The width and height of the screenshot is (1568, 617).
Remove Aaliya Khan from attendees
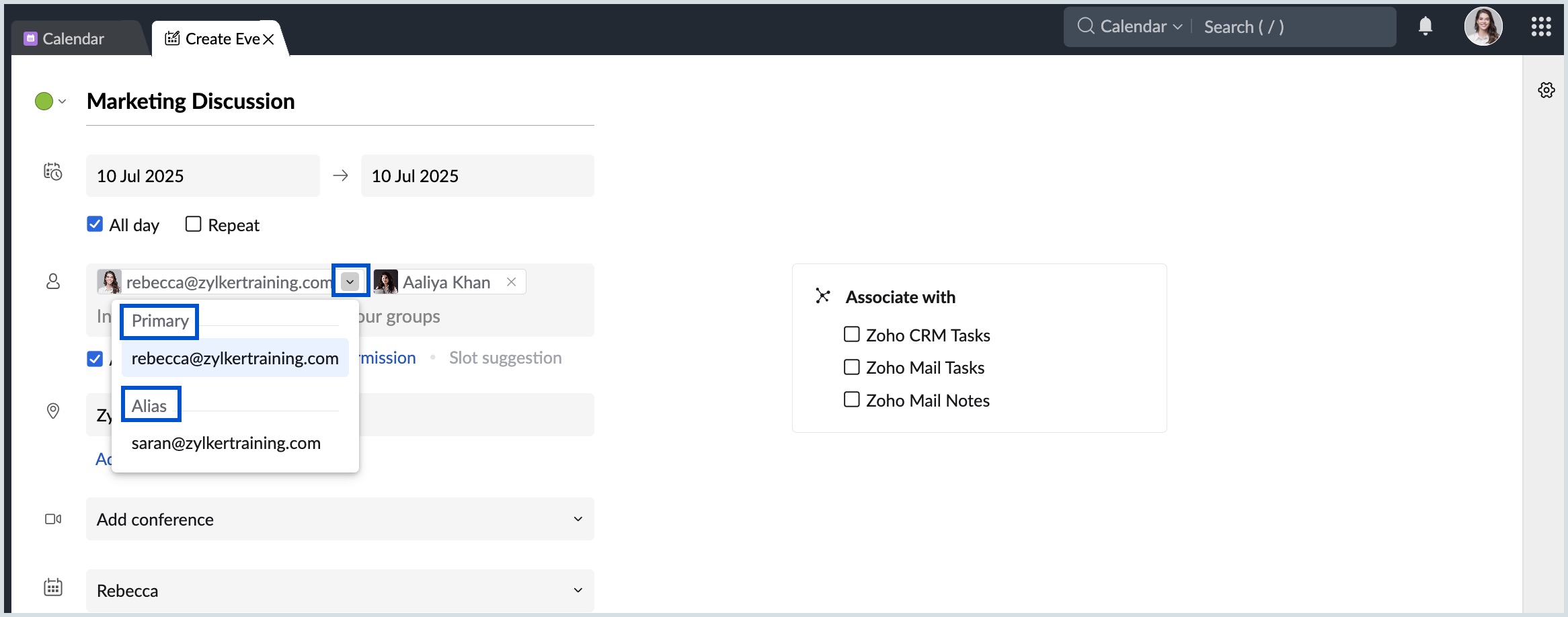pyautogui.click(x=511, y=282)
